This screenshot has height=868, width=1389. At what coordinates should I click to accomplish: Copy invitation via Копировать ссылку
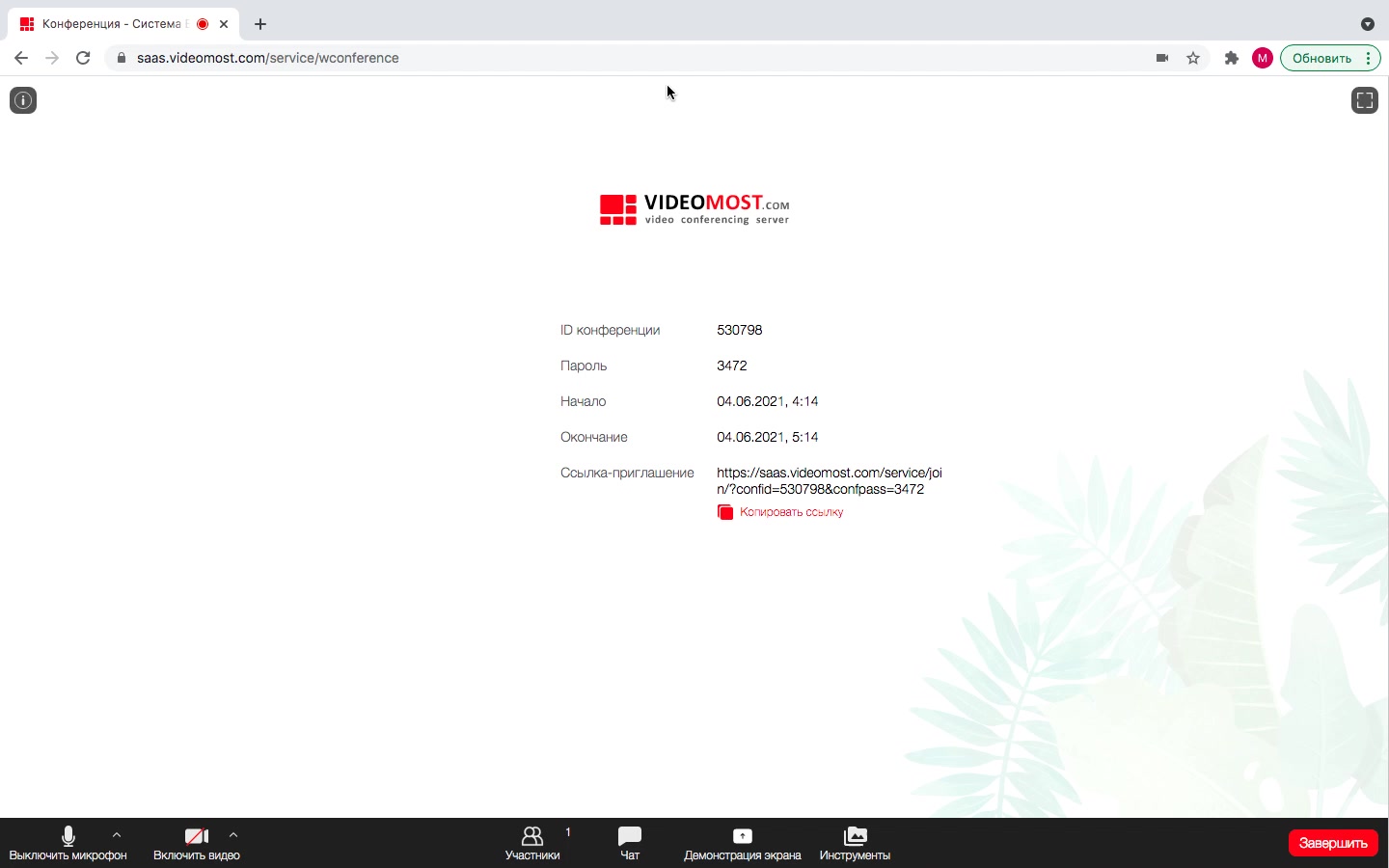(x=780, y=512)
